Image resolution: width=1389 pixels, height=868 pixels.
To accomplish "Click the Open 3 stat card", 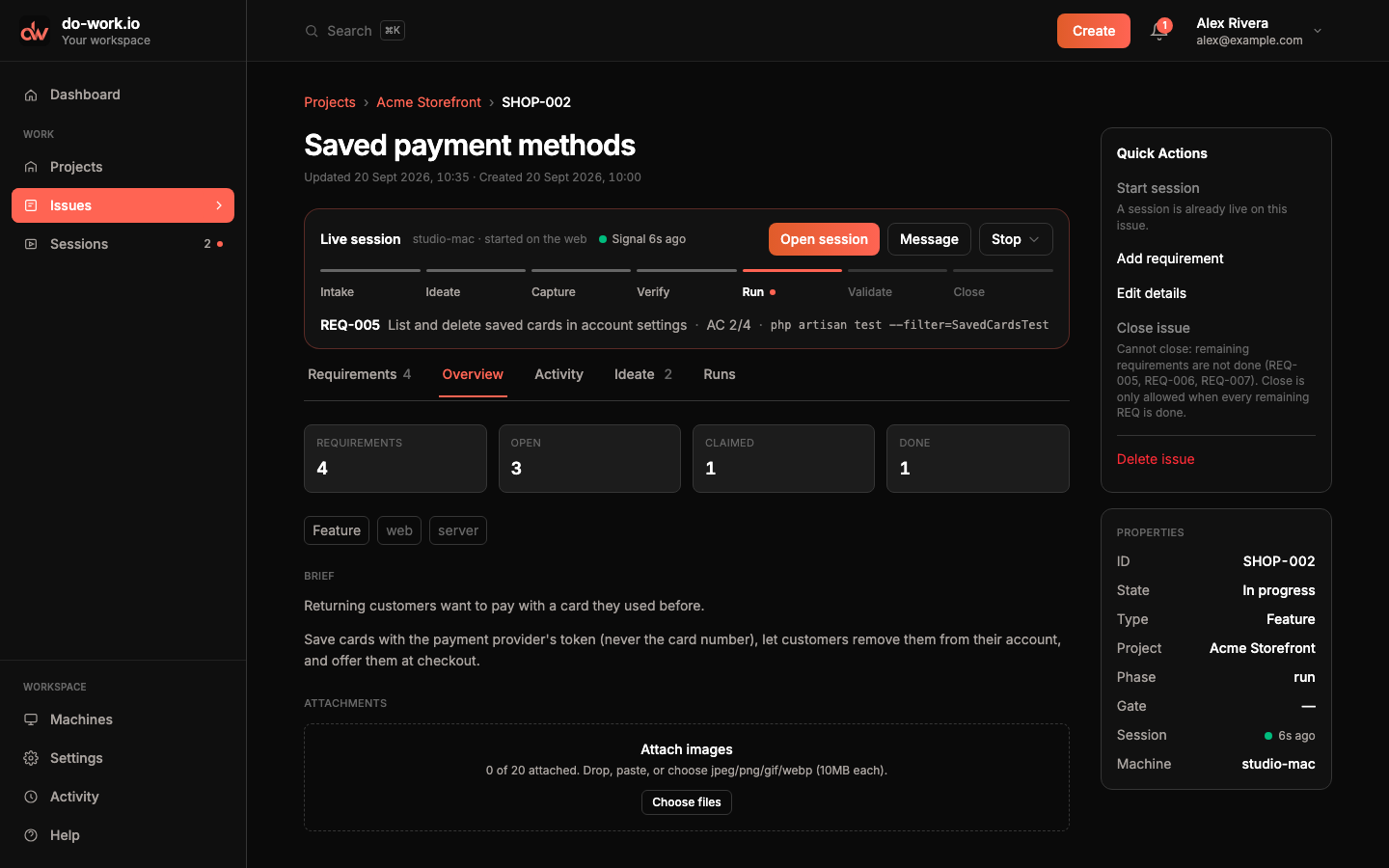I will point(589,459).
